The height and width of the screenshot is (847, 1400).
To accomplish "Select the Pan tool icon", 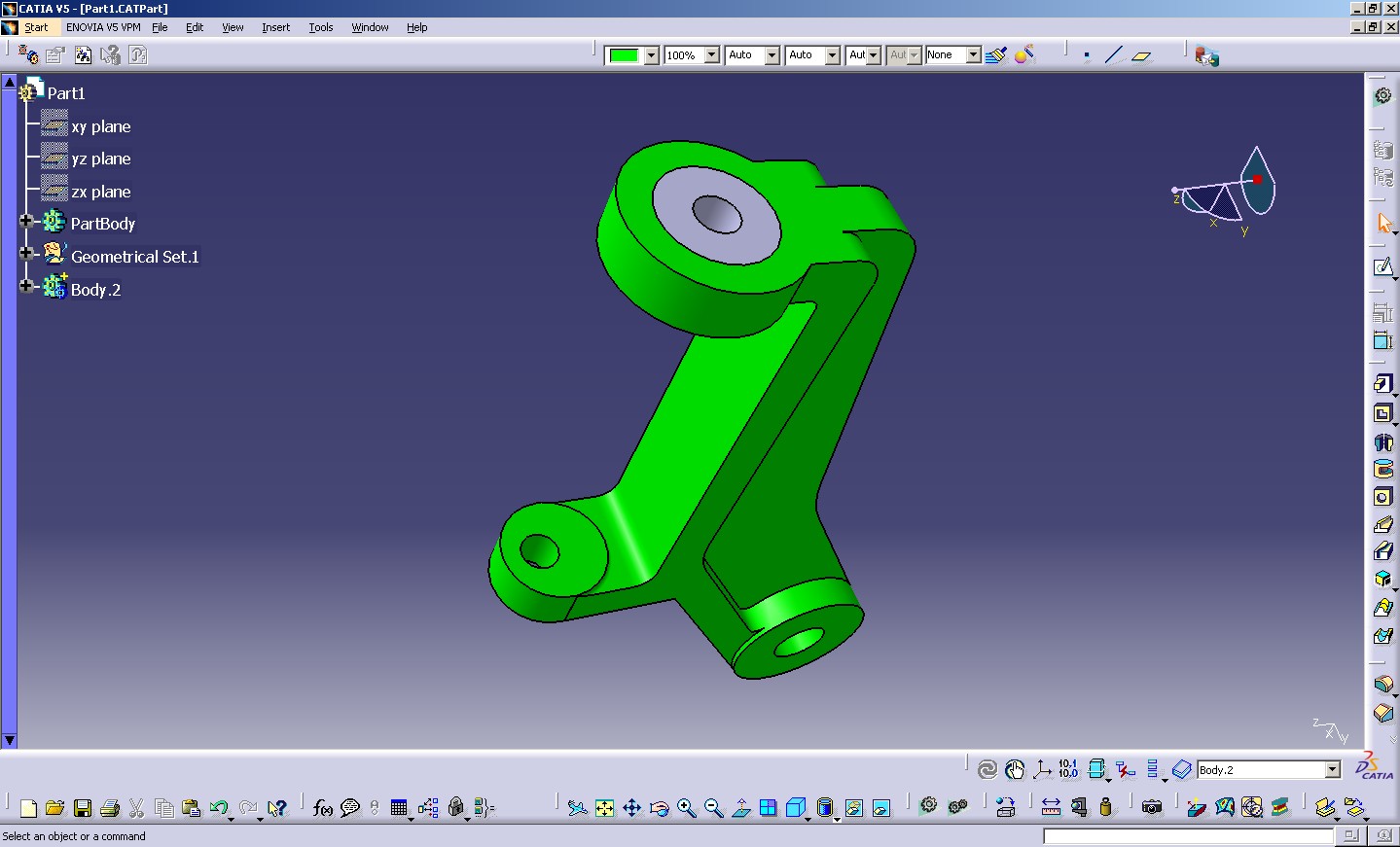I will coord(631,808).
